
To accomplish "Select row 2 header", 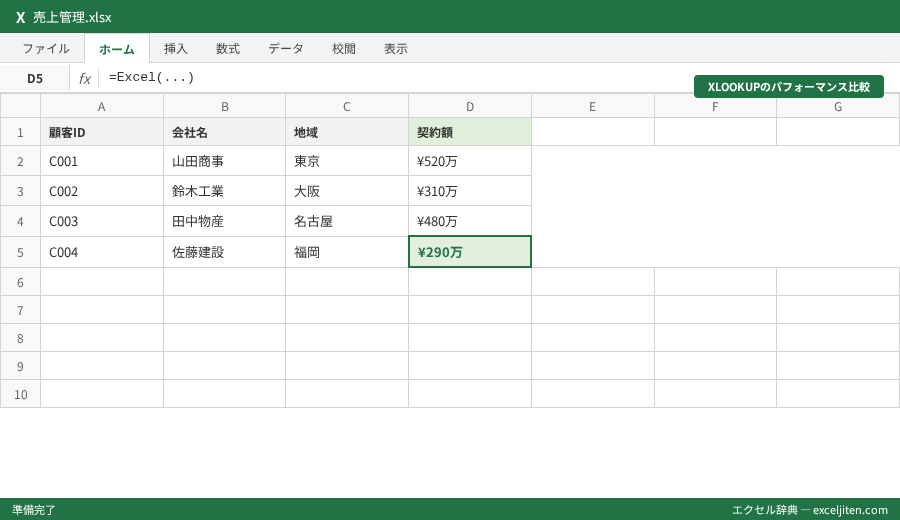I will (20, 161).
